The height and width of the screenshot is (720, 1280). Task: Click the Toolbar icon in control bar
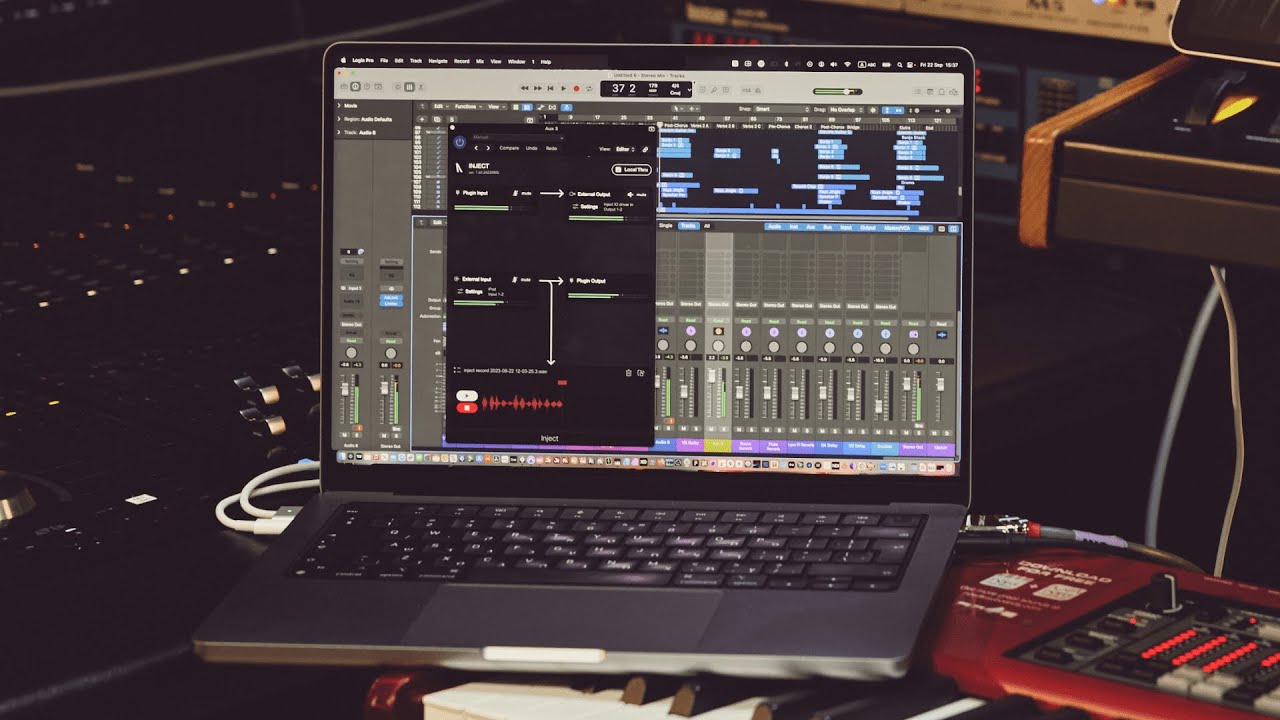(x=378, y=87)
